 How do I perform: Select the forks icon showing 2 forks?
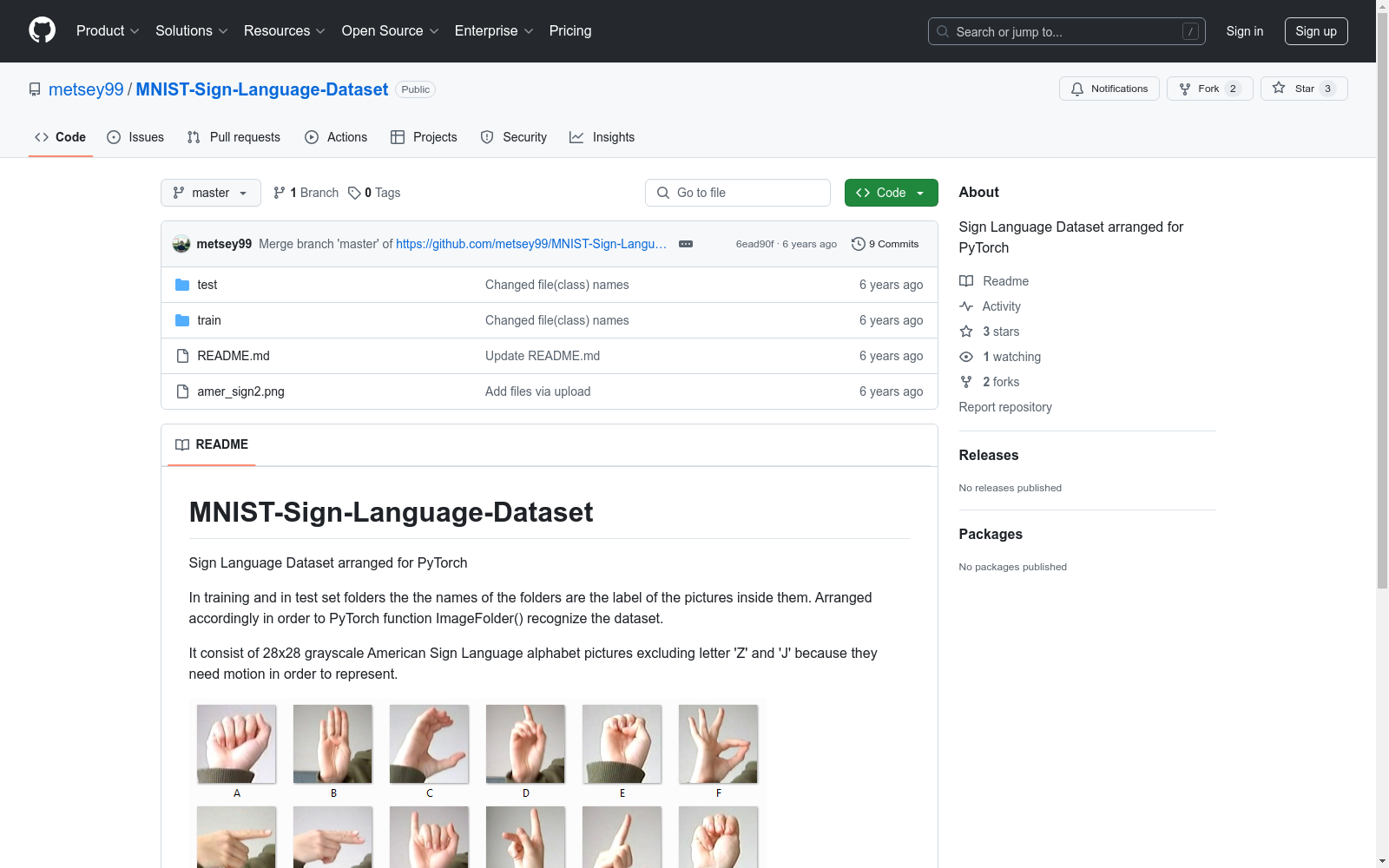coord(966,382)
